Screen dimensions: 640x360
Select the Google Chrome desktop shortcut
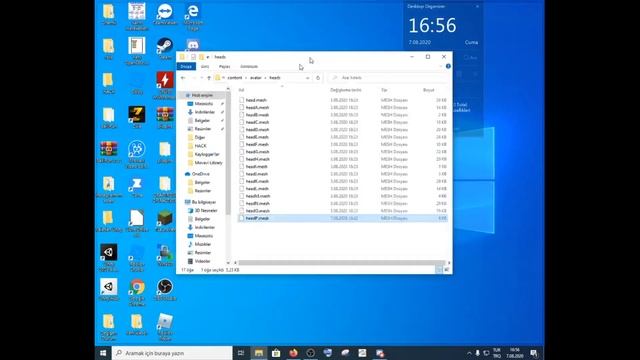pyautogui.click(x=137, y=293)
